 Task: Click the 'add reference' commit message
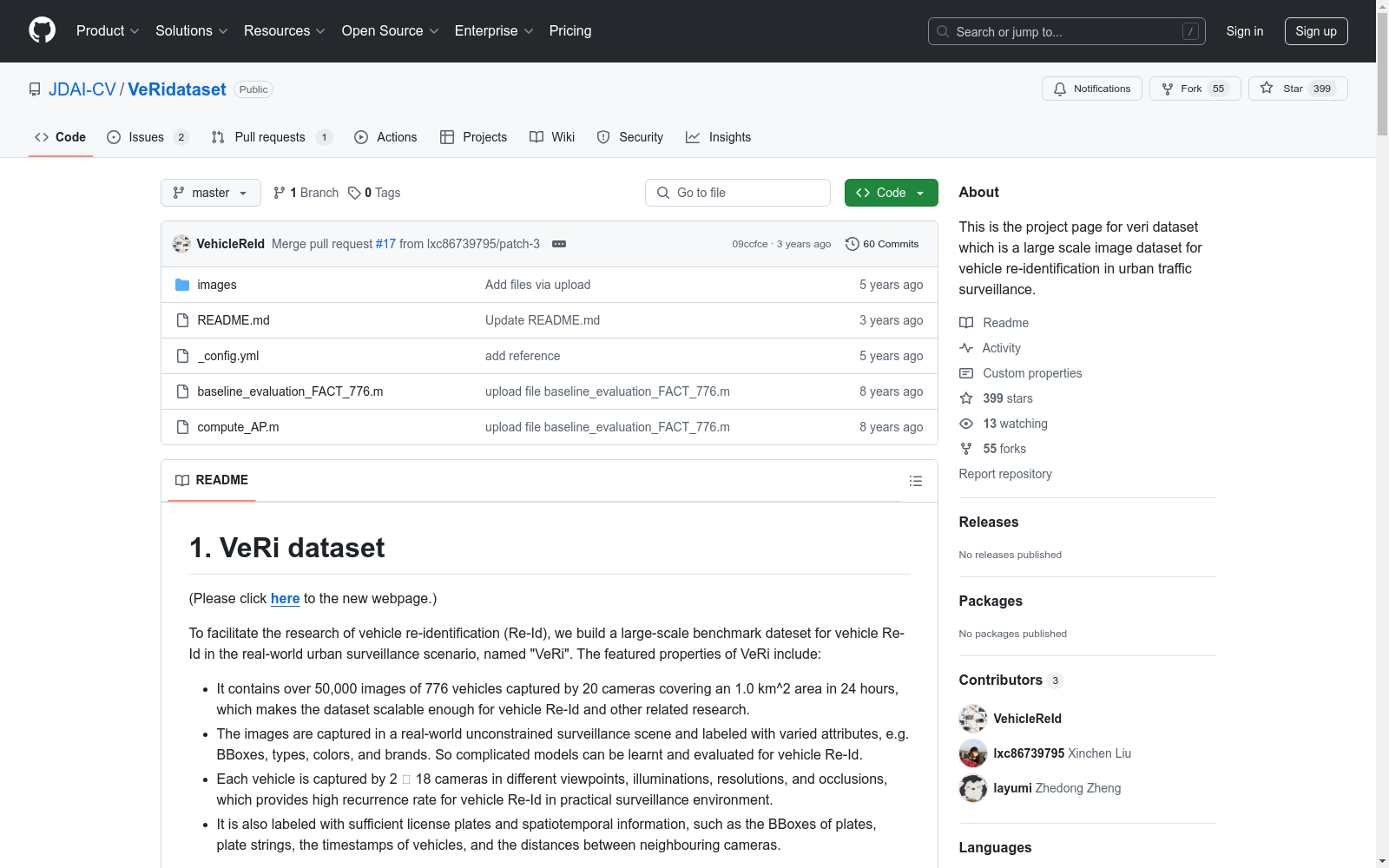click(x=523, y=356)
